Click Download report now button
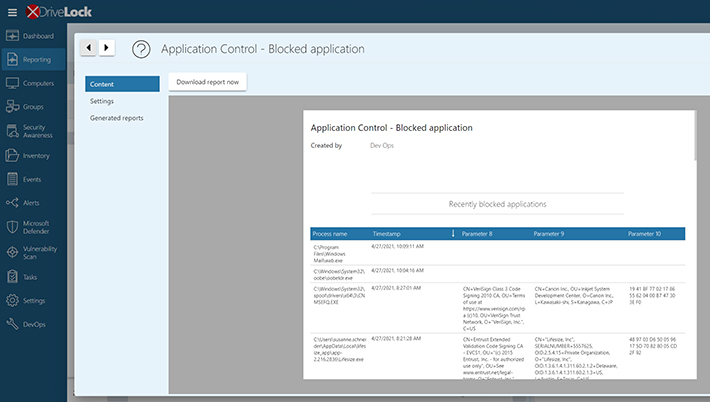 coord(207,82)
